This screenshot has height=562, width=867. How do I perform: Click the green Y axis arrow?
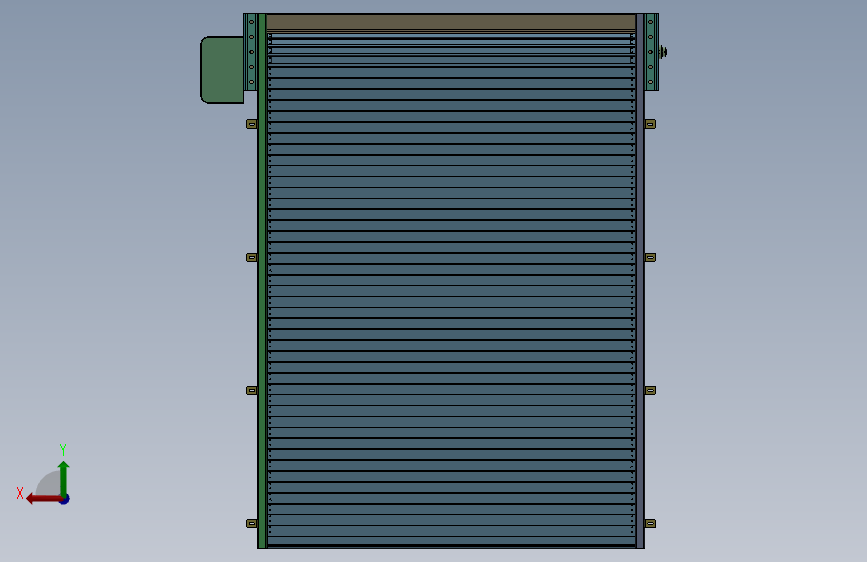[64, 478]
